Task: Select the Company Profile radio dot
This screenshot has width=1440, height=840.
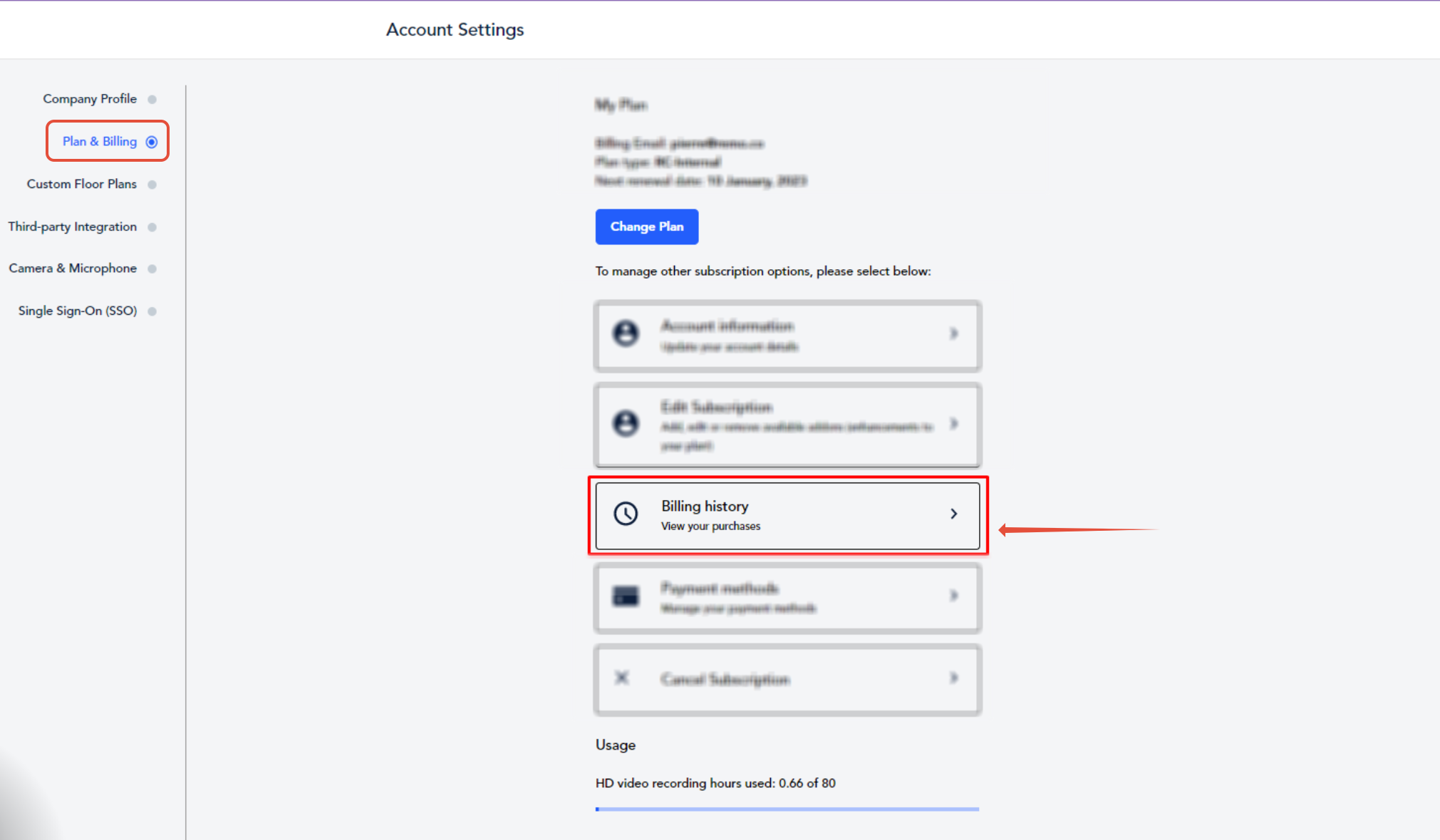Action: click(152, 99)
